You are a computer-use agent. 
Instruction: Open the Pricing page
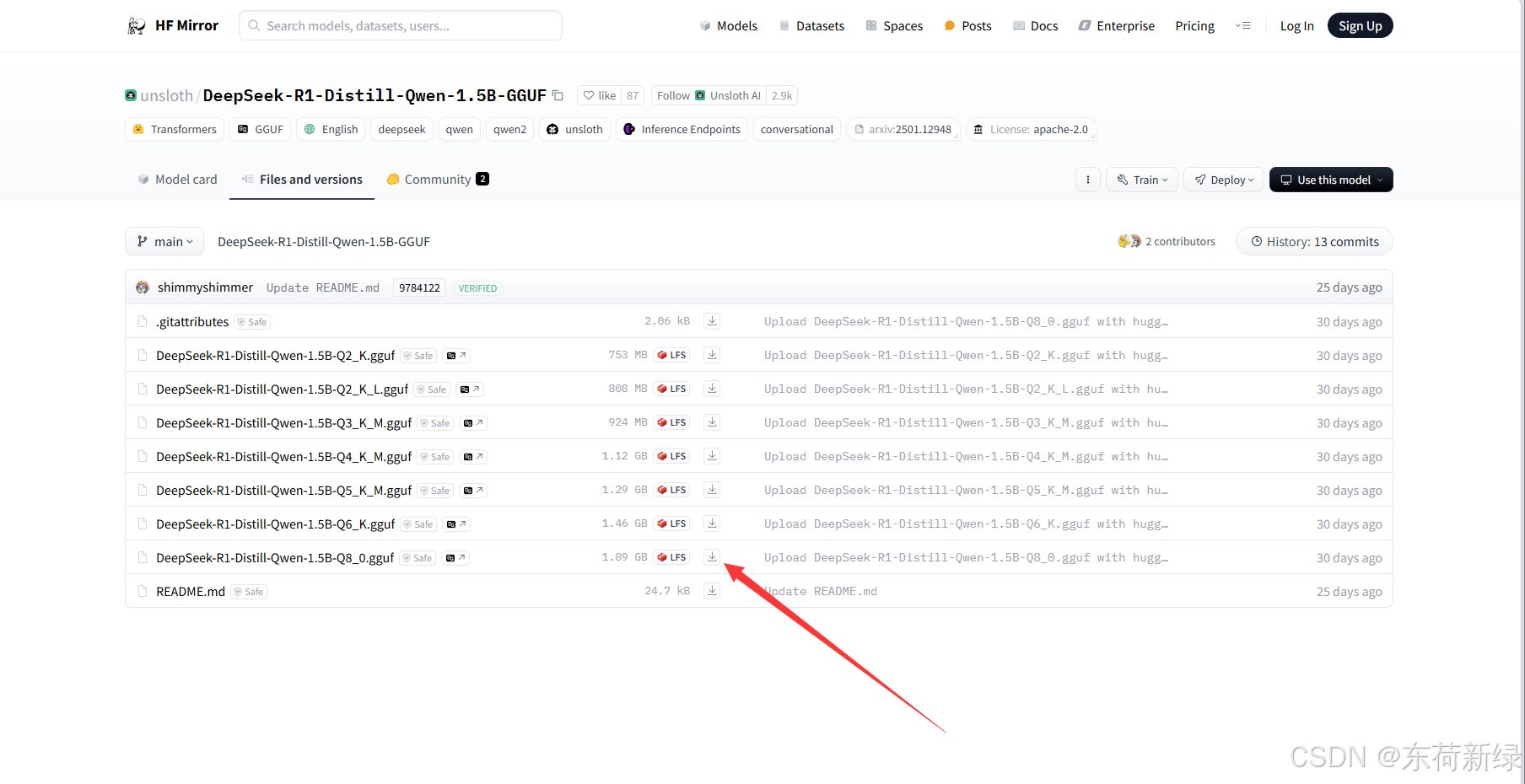(x=1194, y=26)
